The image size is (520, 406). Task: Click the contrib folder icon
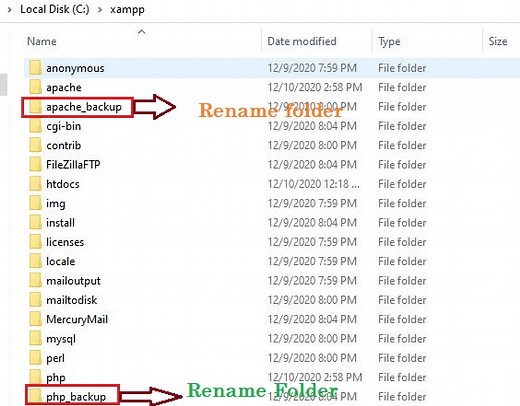coord(35,145)
